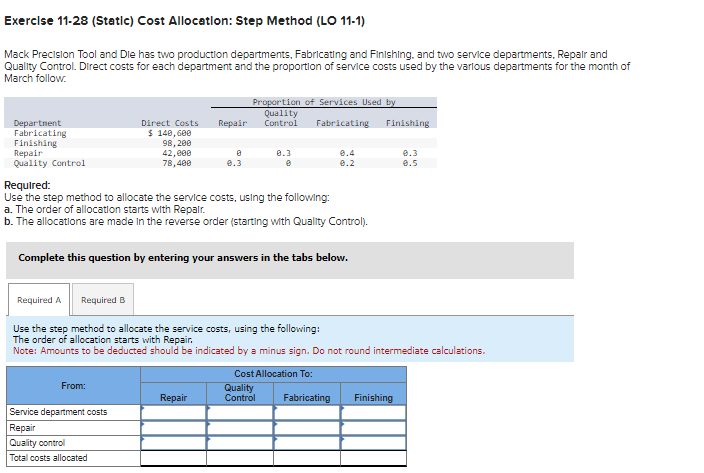704x473 pixels.
Task: Select Quality control row Finishing cell
Action: [x=374, y=443]
